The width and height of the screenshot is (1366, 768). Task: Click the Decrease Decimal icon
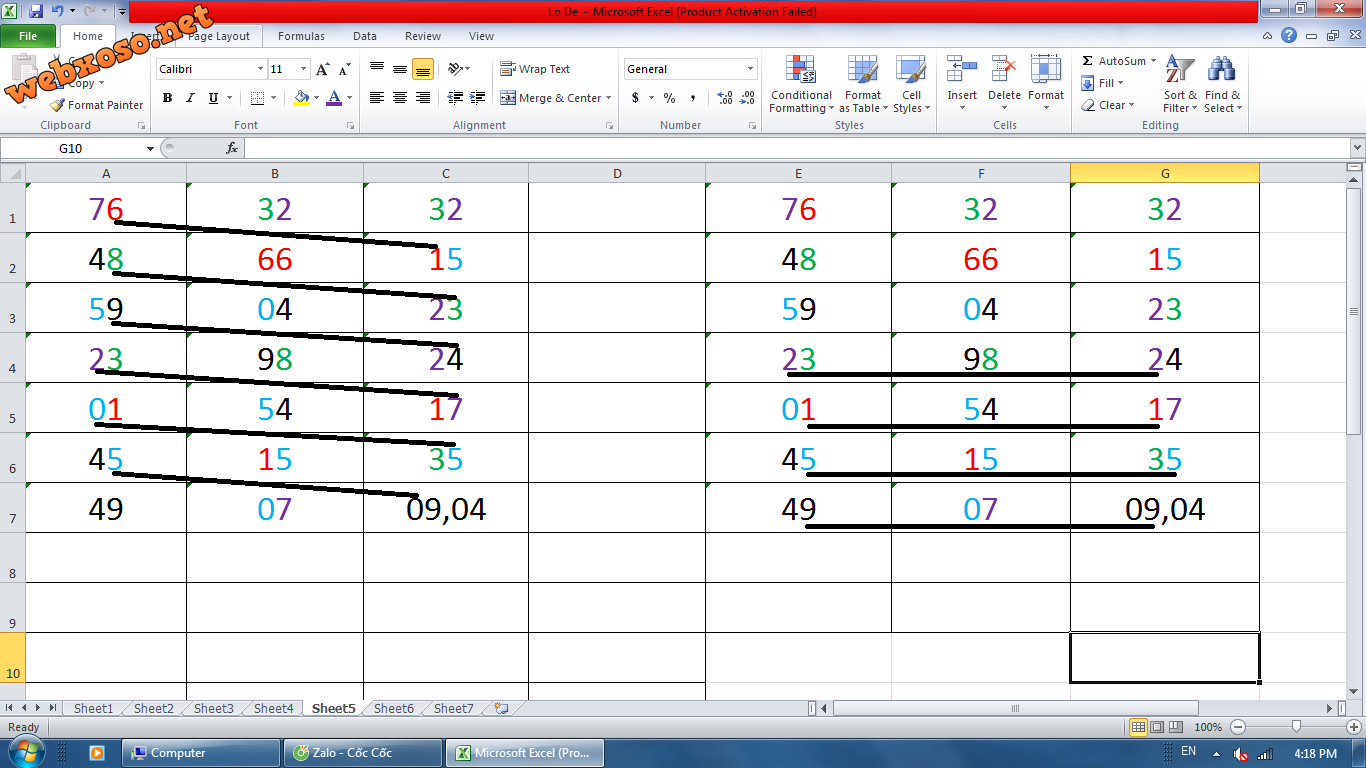point(748,98)
